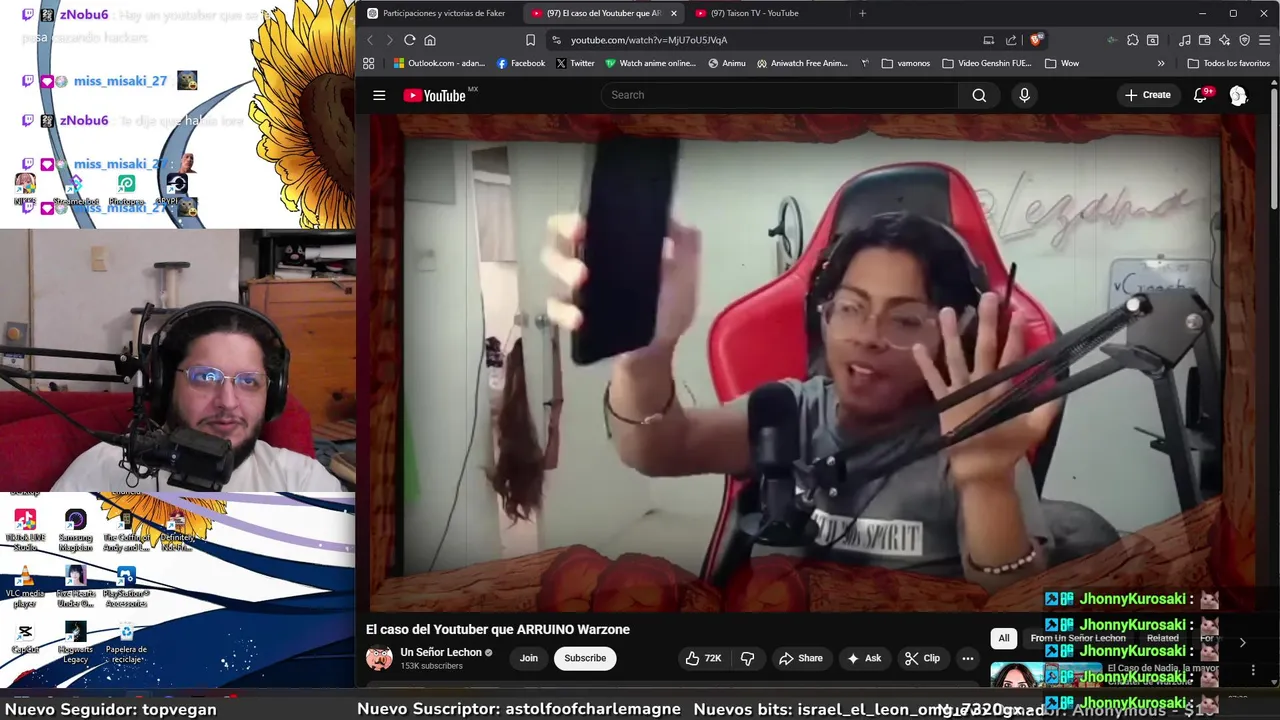Click the Brave Shields lion icon

coord(1037,39)
